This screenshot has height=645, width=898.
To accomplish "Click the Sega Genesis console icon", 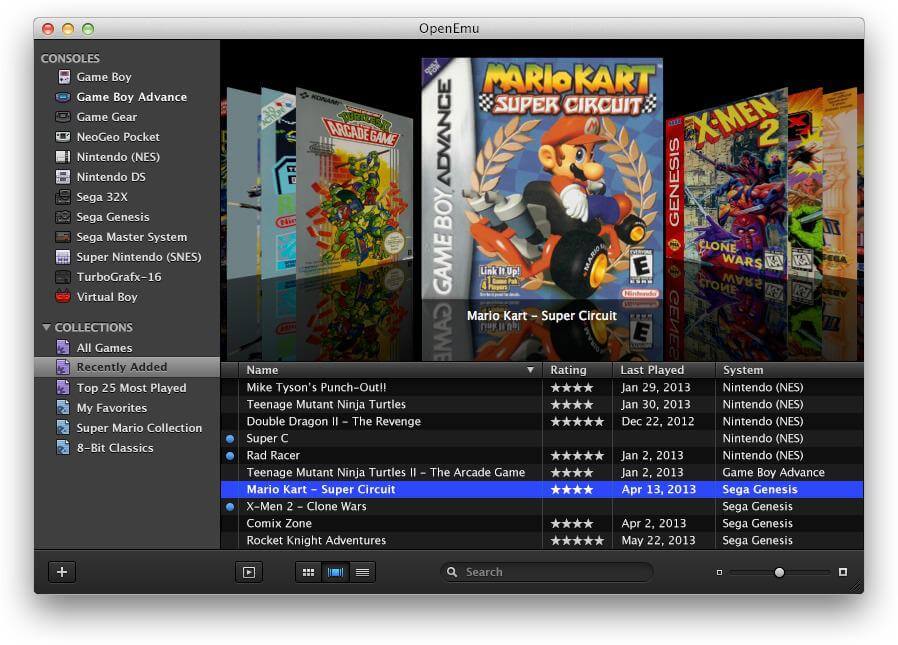I will 63,217.
